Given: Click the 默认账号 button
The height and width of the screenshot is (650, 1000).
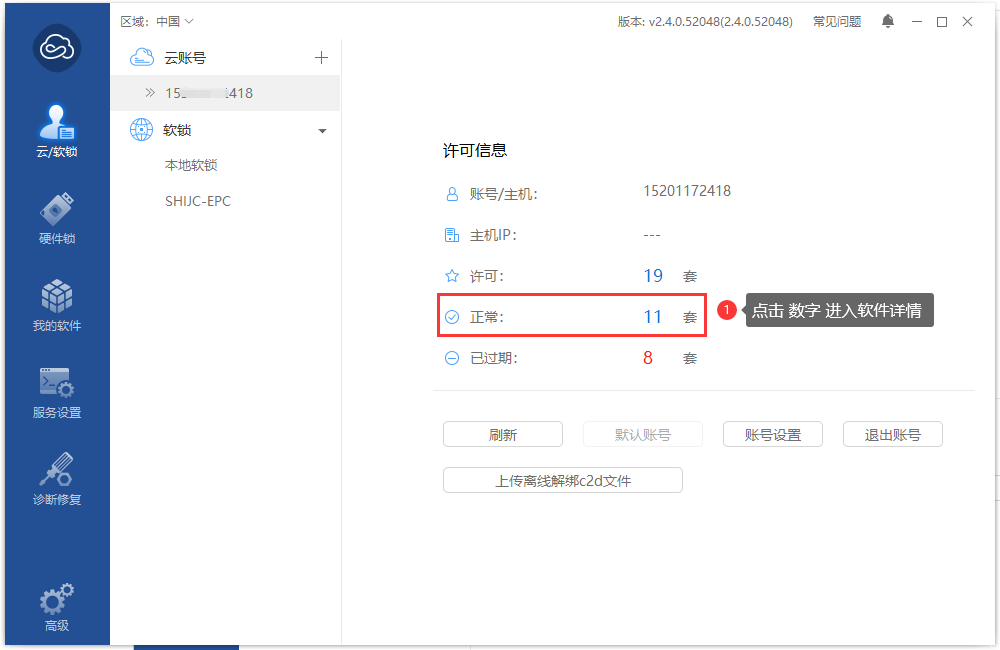Looking at the screenshot, I should pos(643,434).
